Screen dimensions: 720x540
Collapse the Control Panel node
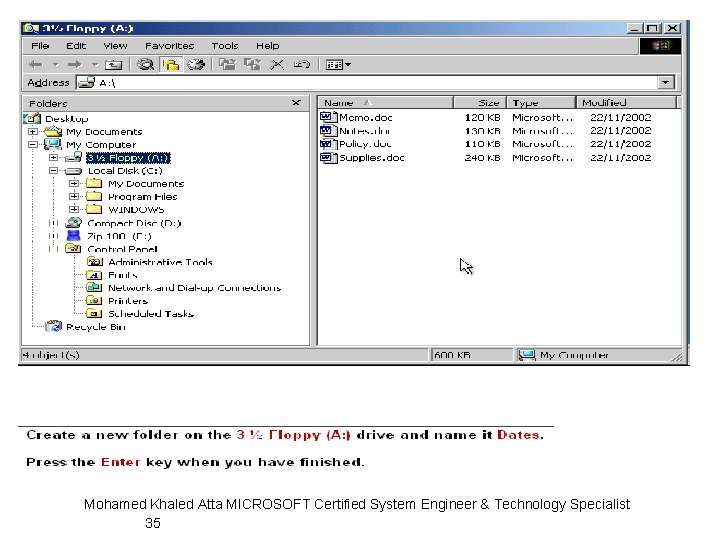[53, 249]
